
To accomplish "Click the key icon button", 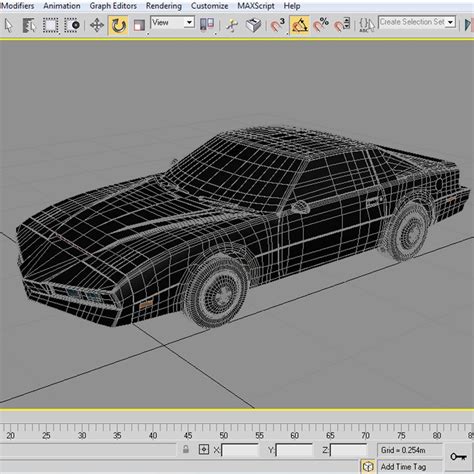I will tap(459, 456).
